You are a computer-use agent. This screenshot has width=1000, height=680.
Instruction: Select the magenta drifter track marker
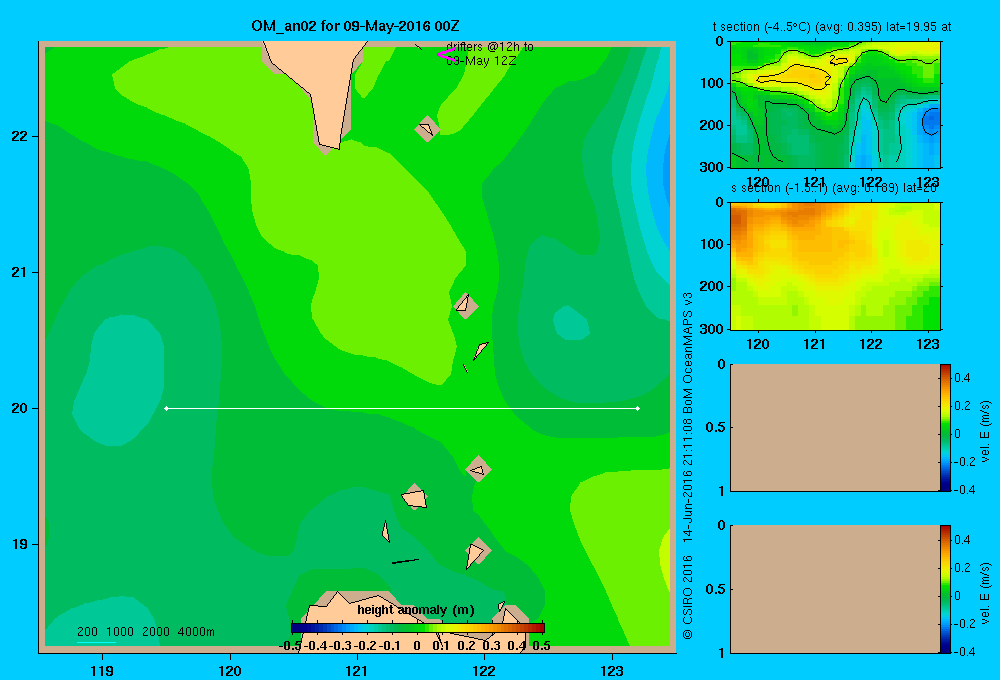(x=445, y=54)
